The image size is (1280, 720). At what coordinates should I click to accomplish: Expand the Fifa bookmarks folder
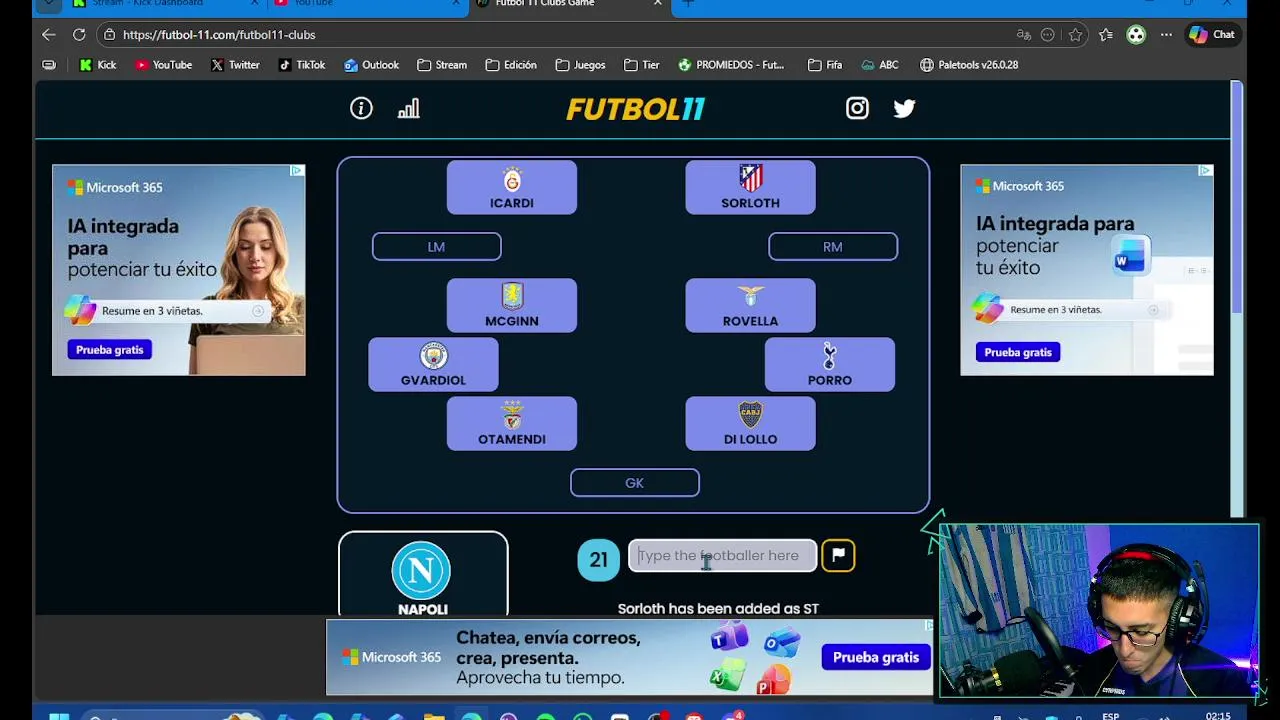[824, 65]
